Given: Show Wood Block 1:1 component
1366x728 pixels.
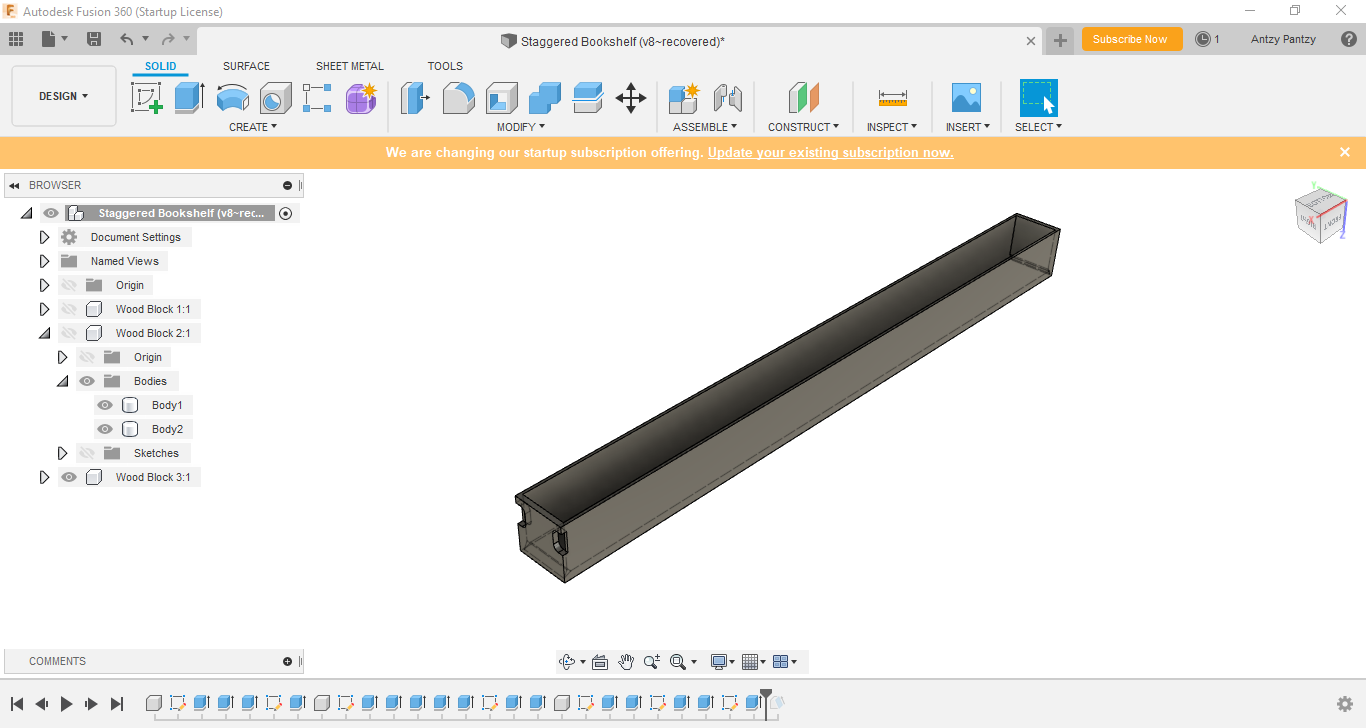Looking at the screenshot, I should click(x=69, y=309).
